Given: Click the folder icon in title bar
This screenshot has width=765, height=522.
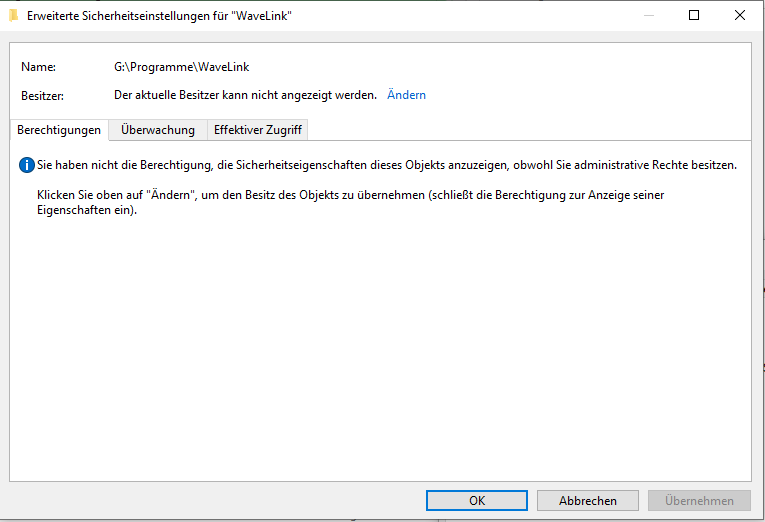Looking at the screenshot, I should (x=14, y=16).
